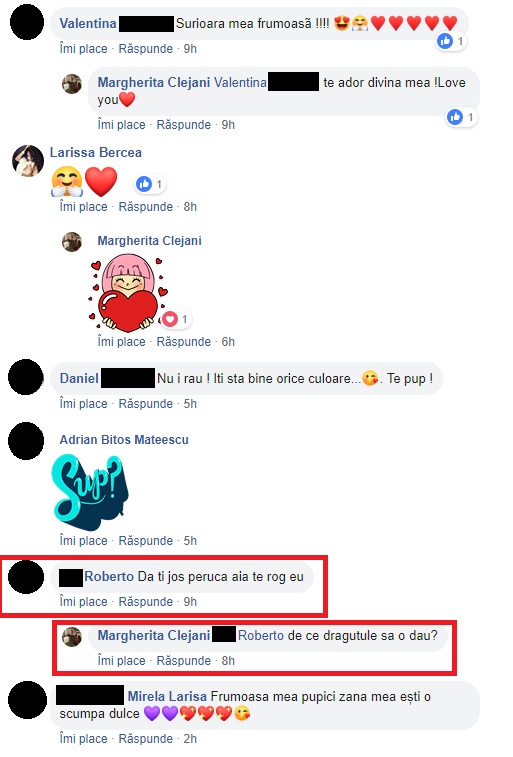Like Larissa Bercea's comment with Îmi place

83,207
